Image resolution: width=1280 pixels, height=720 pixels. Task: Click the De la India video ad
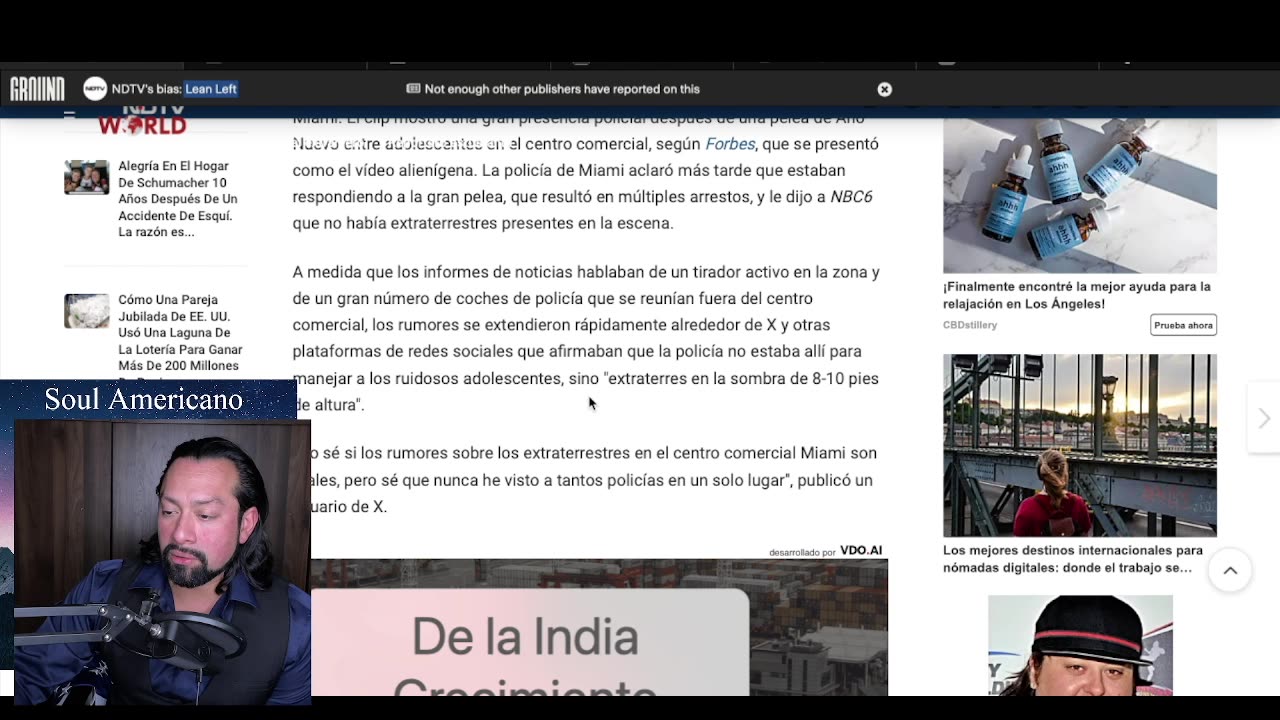[x=599, y=627]
